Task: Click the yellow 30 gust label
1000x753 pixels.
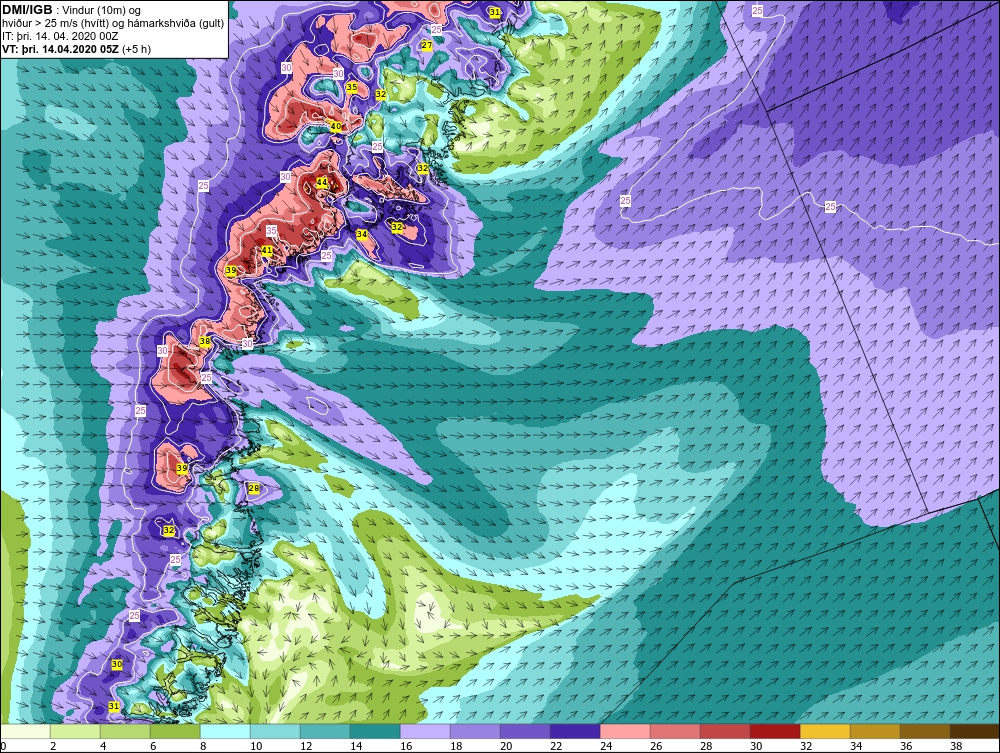Action: click(117, 664)
